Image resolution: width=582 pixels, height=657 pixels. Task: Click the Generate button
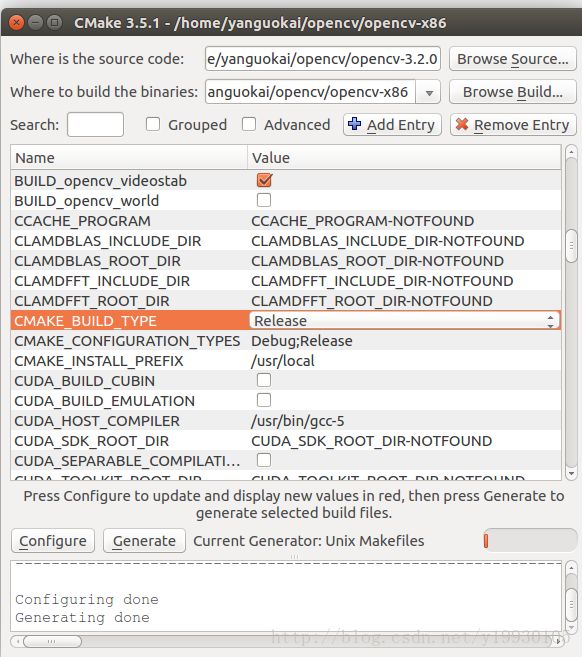tap(144, 541)
